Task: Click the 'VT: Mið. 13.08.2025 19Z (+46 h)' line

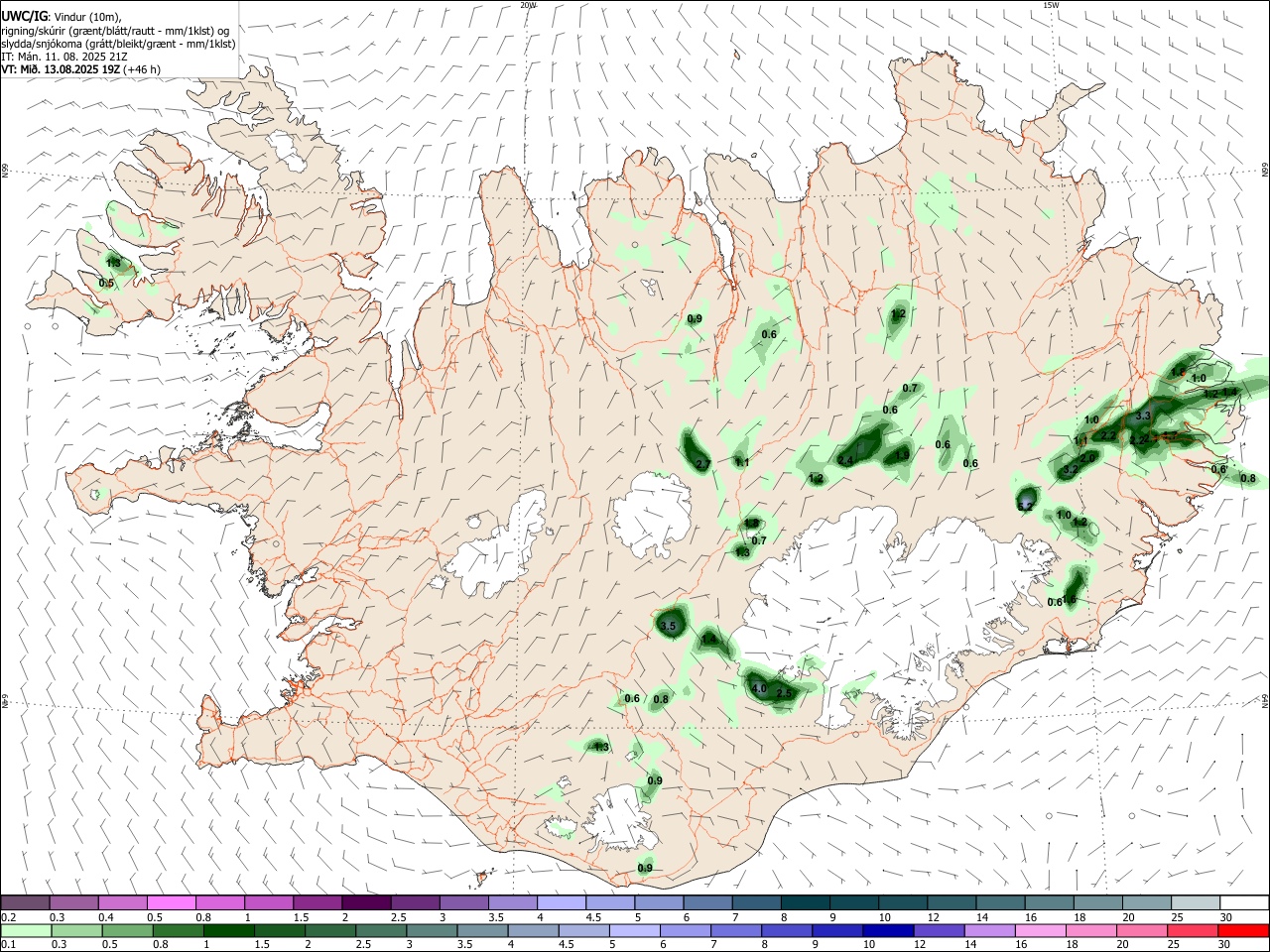Action: pyautogui.click(x=80, y=69)
